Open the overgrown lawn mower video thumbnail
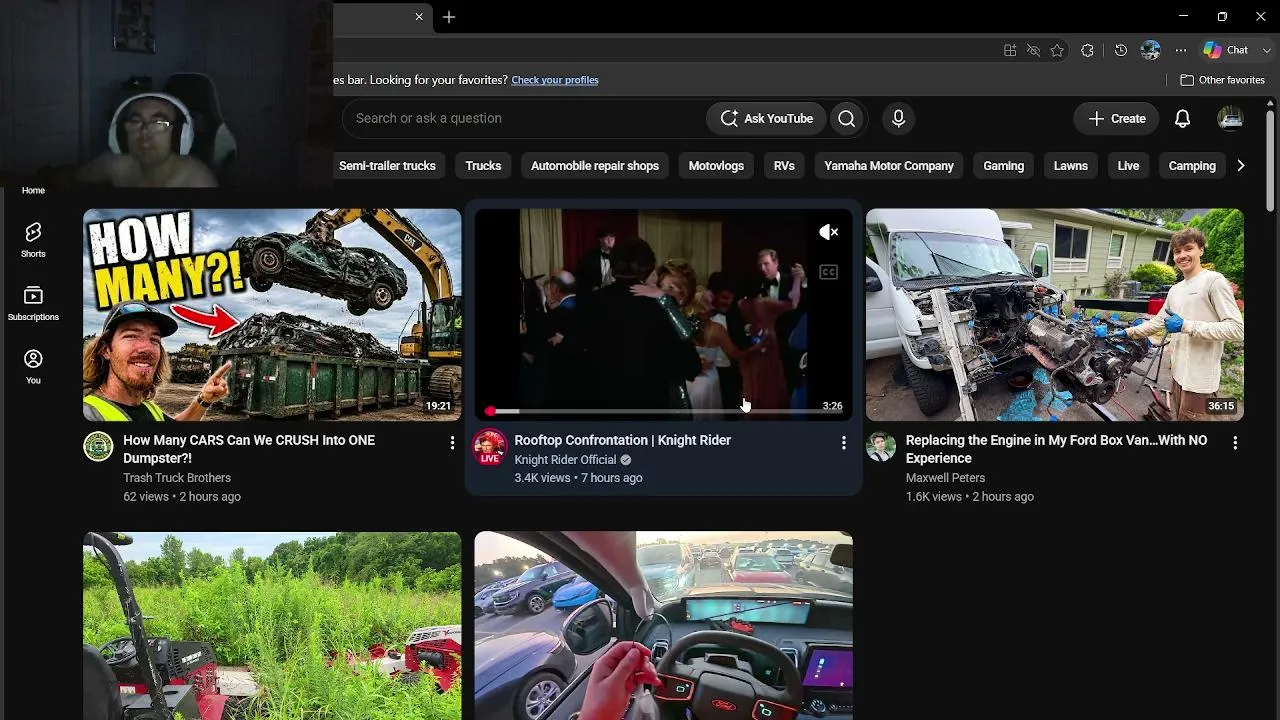Screen dimensions: 1280x720 click(x=272, y=625)
